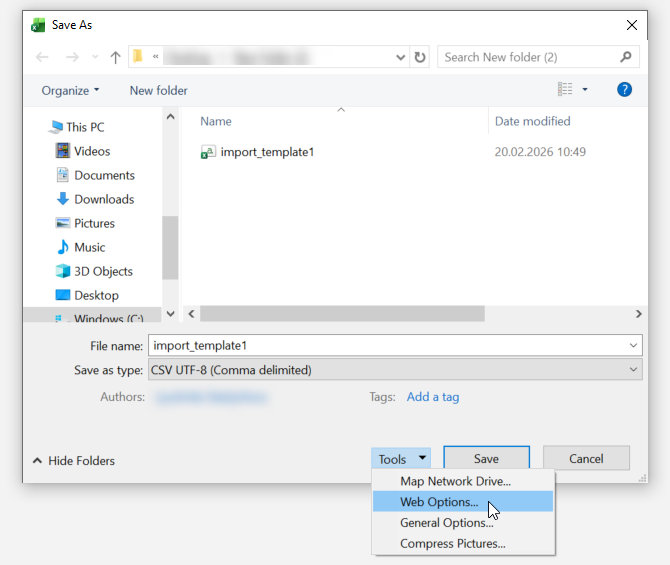Image resolution: width=670 pixels, height=565 pixels.
Task: Click the Save button
Action: 487,458
